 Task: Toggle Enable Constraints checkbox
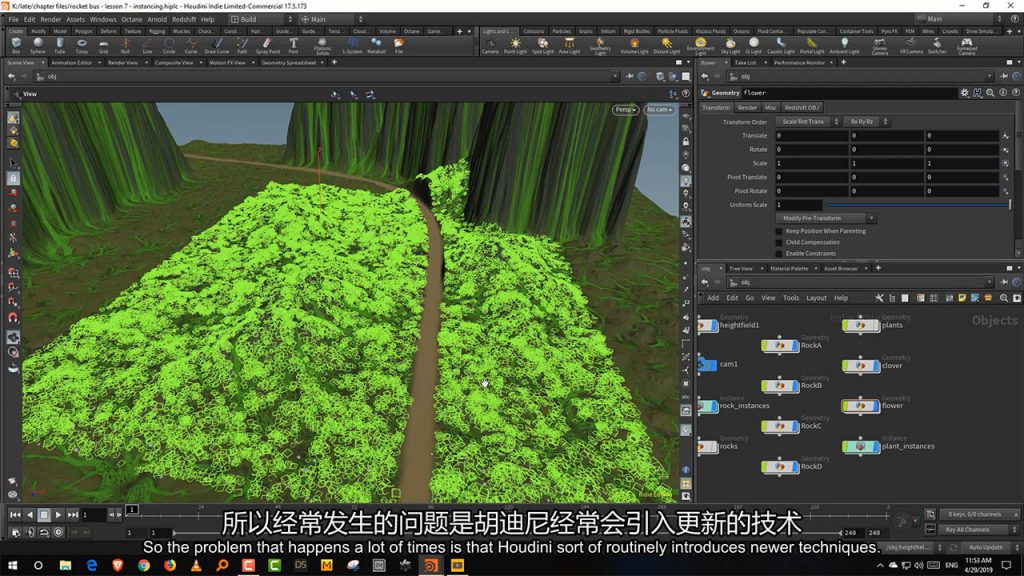click(778, 253)
